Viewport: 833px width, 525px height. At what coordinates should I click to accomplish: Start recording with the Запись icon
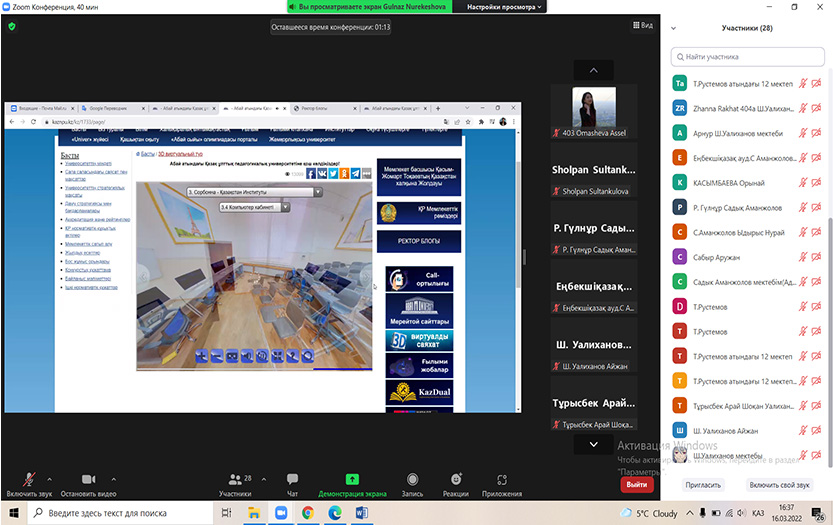click(x=412, y=481)
